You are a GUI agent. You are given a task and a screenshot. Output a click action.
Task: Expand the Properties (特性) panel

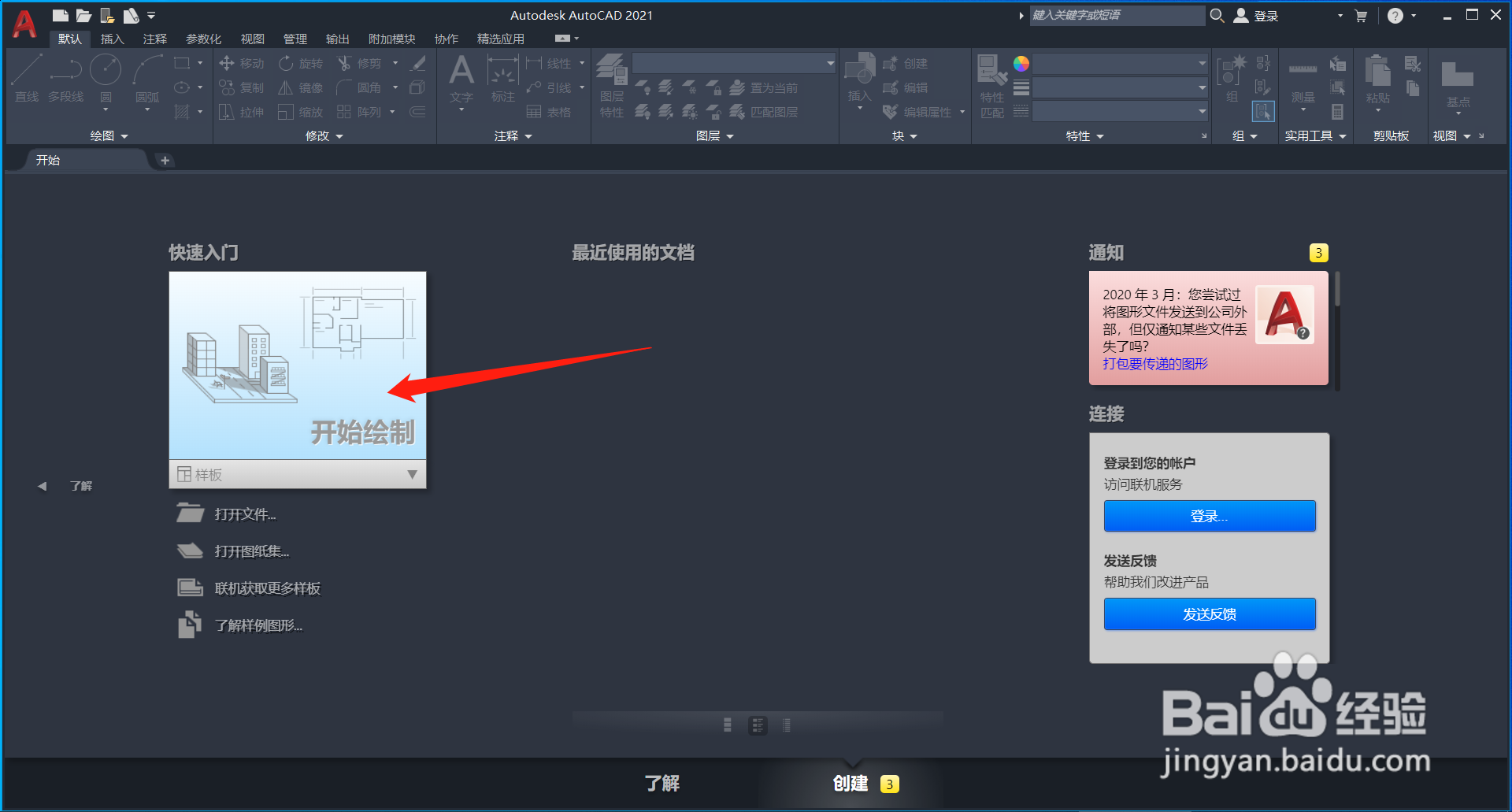pos(1085,135)
